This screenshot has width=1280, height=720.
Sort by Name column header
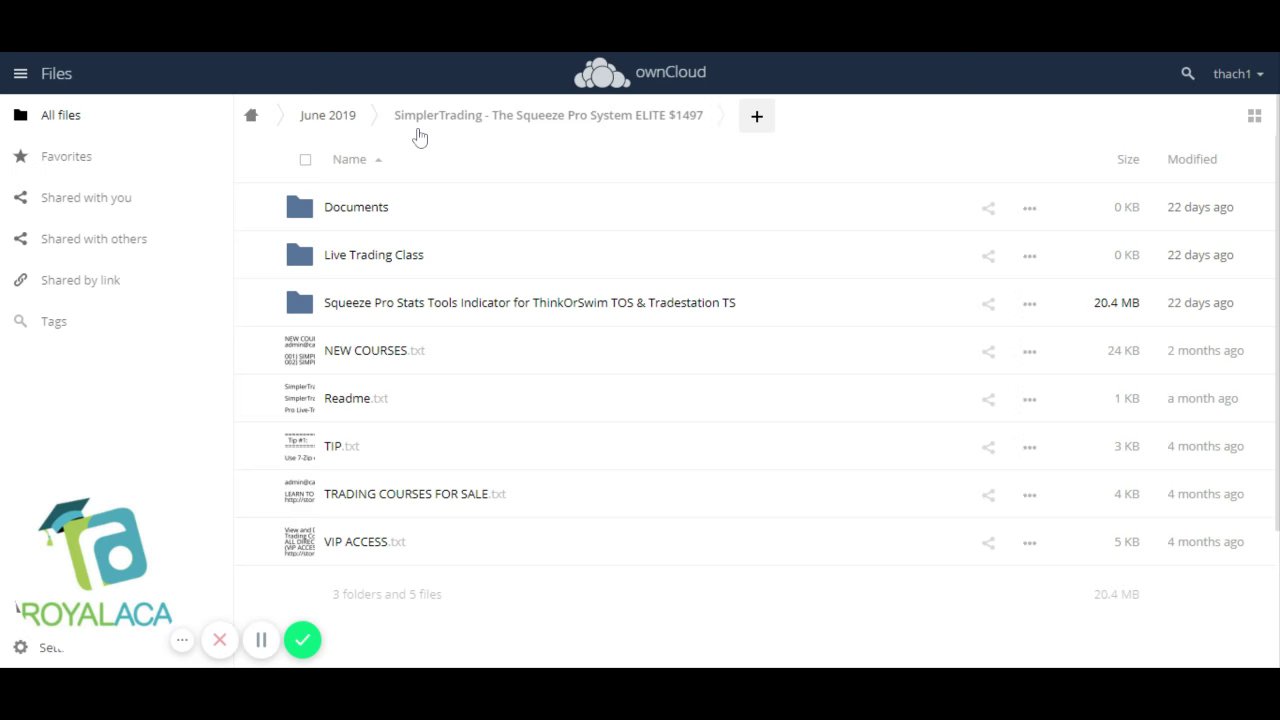[349, 159]
